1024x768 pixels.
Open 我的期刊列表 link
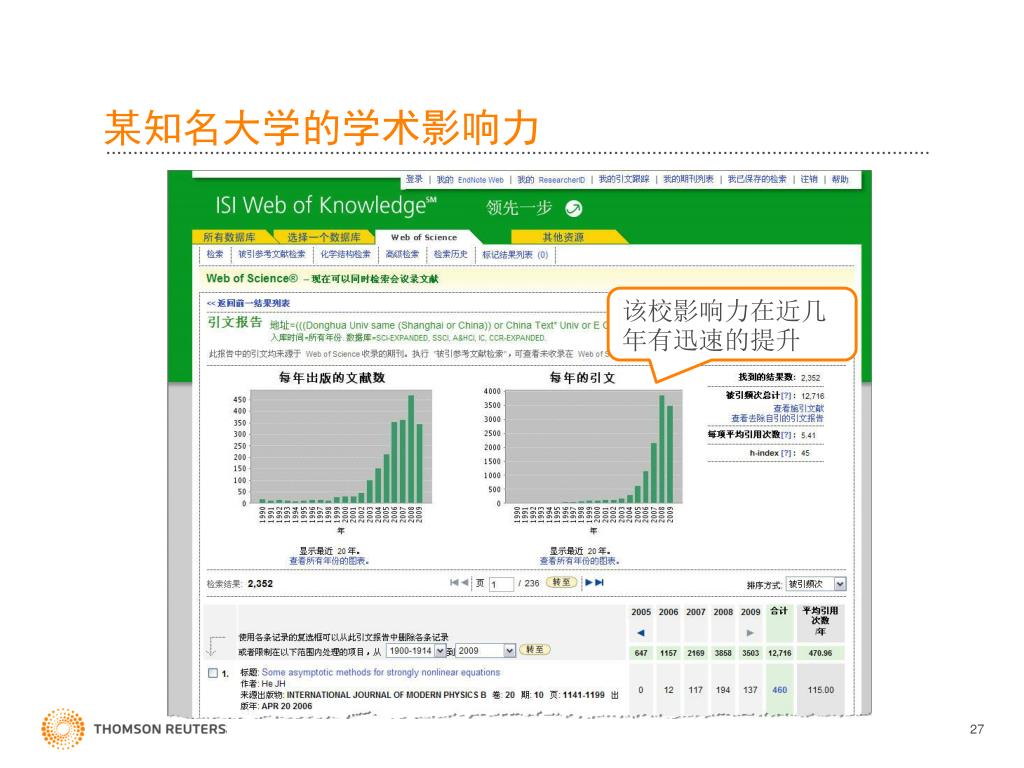(x=688, y=179)
